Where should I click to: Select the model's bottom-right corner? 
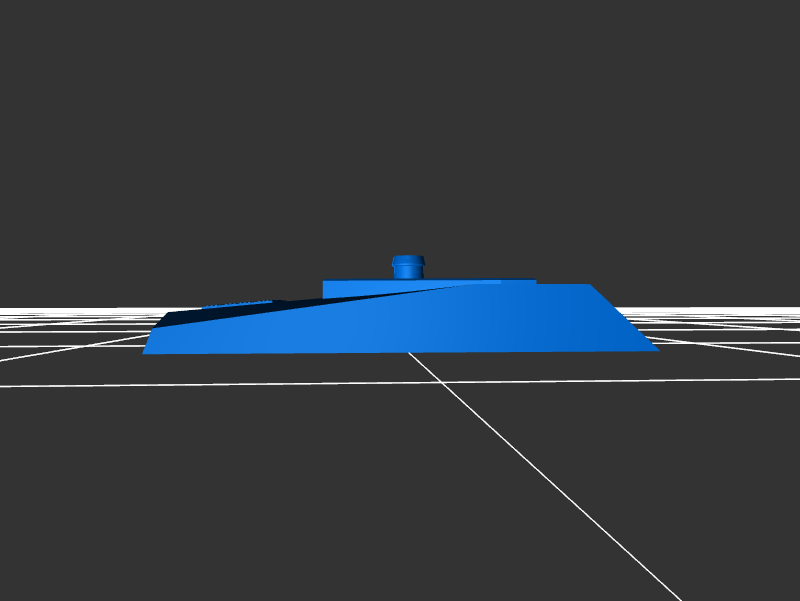657,349
